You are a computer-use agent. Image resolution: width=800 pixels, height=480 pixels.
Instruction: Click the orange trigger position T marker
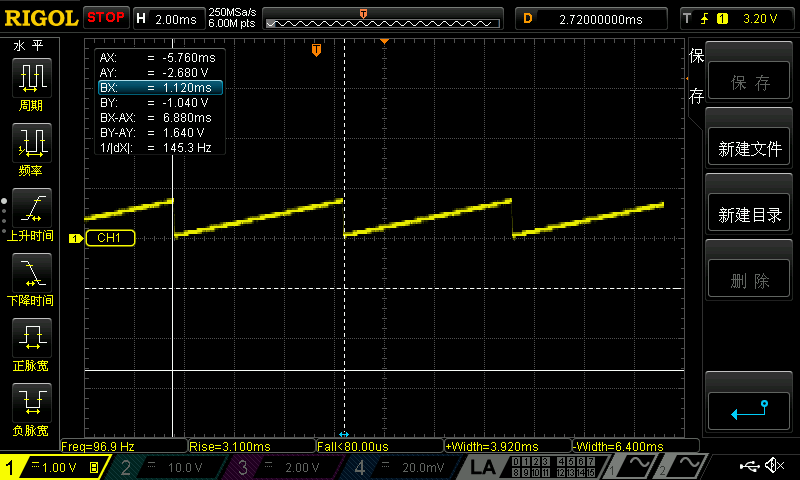(x=316, y=50)
